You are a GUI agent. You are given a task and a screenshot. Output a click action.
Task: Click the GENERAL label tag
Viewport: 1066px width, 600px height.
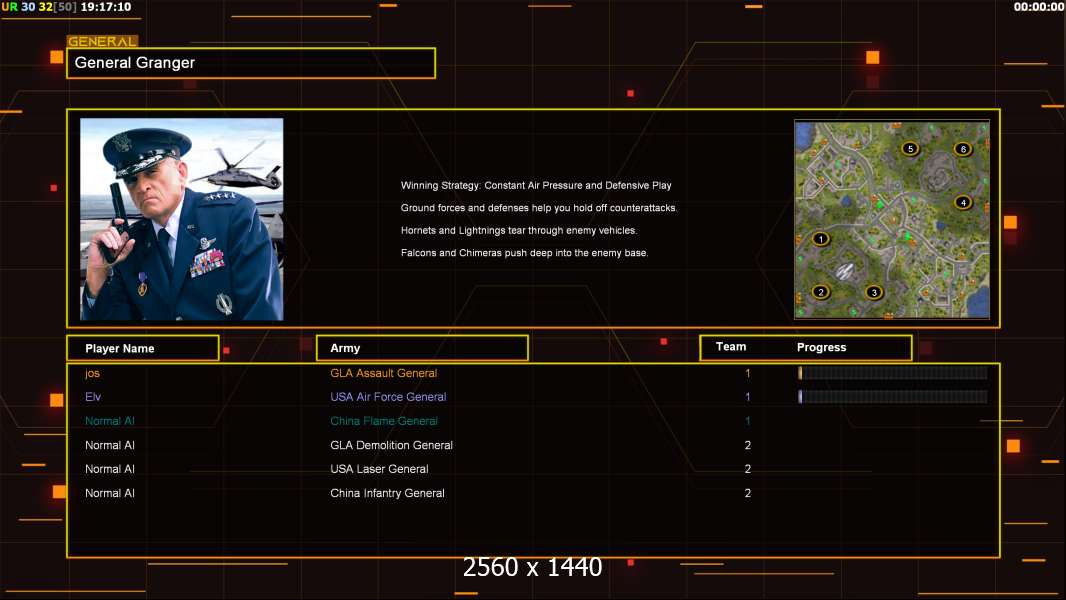(102, 41)
